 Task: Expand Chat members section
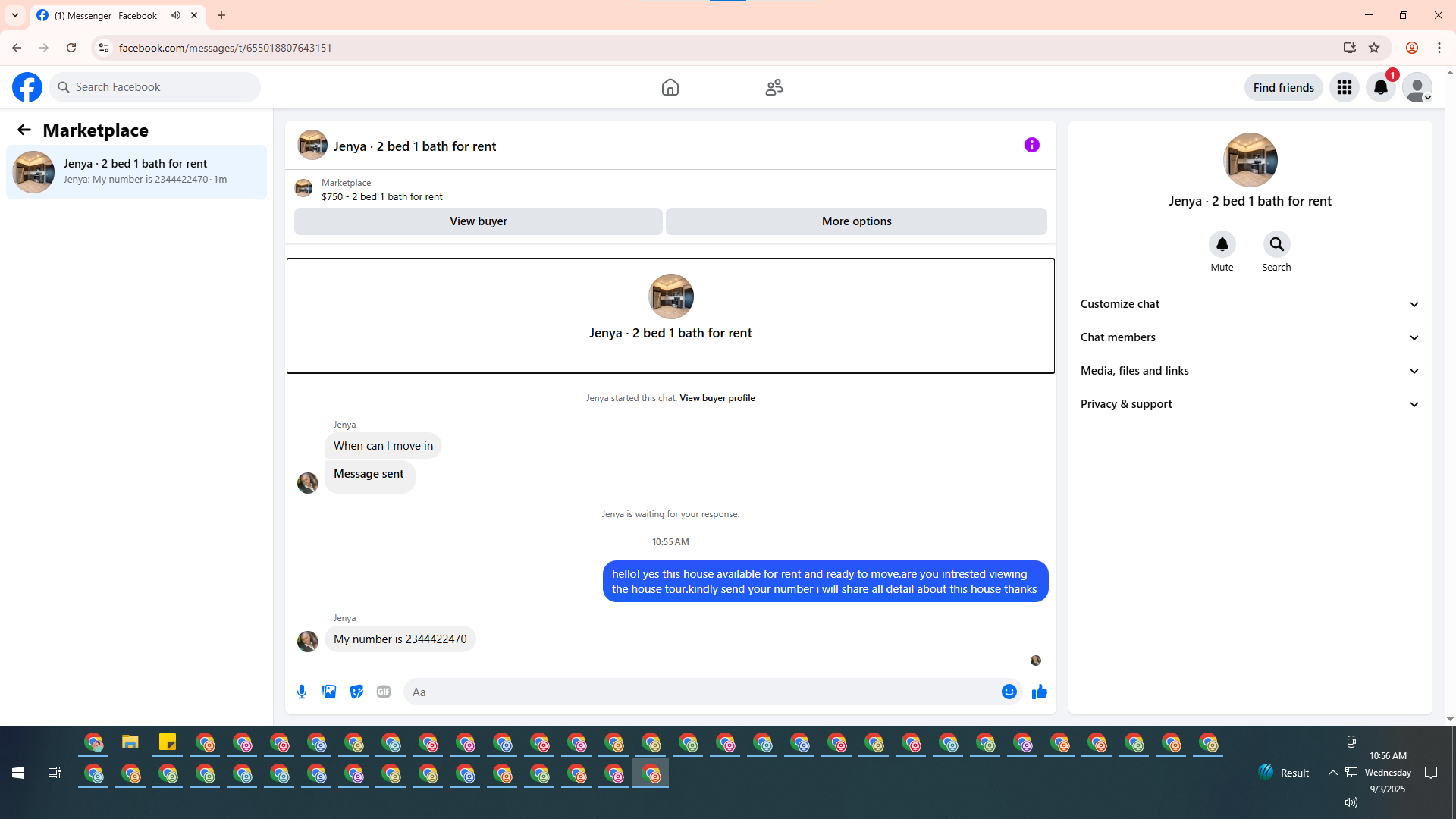[1250, 337]
